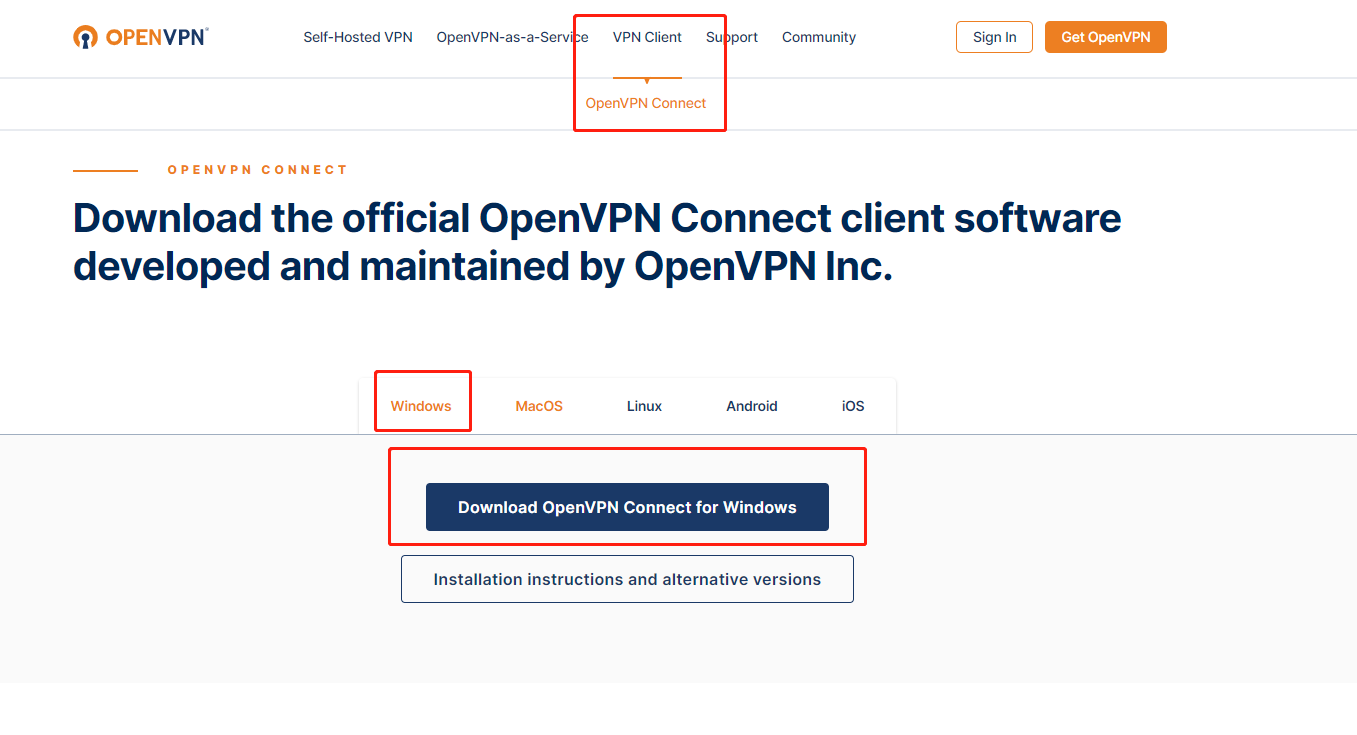This screenshot has width=1357, height=735.
Task: Open the Self-Hosted VPN menu
Action: [x=358, y=37]
